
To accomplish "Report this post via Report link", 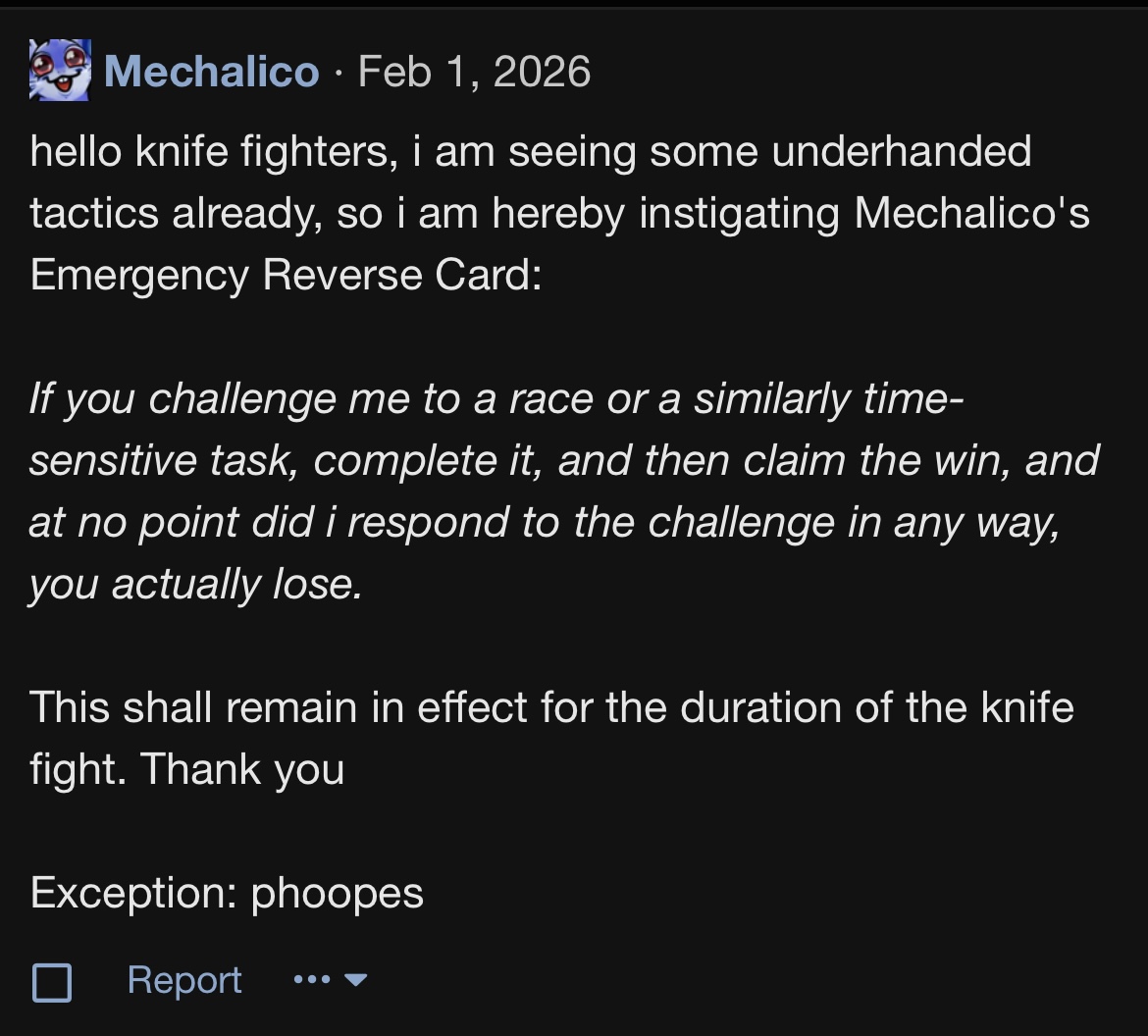I will 184,980.
